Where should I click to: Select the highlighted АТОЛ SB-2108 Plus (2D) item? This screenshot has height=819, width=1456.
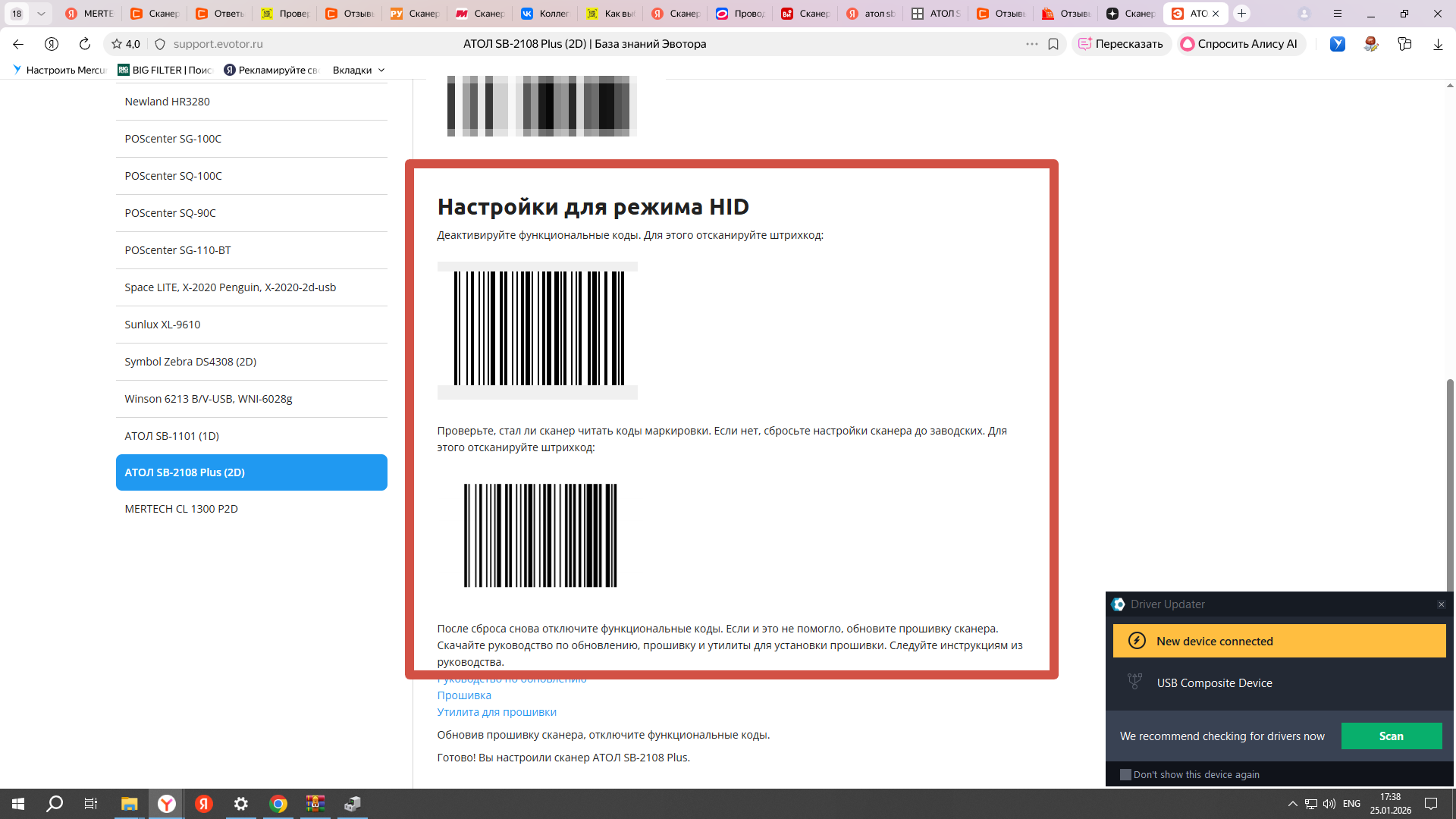pyautogui.click(x=252, y=472)
